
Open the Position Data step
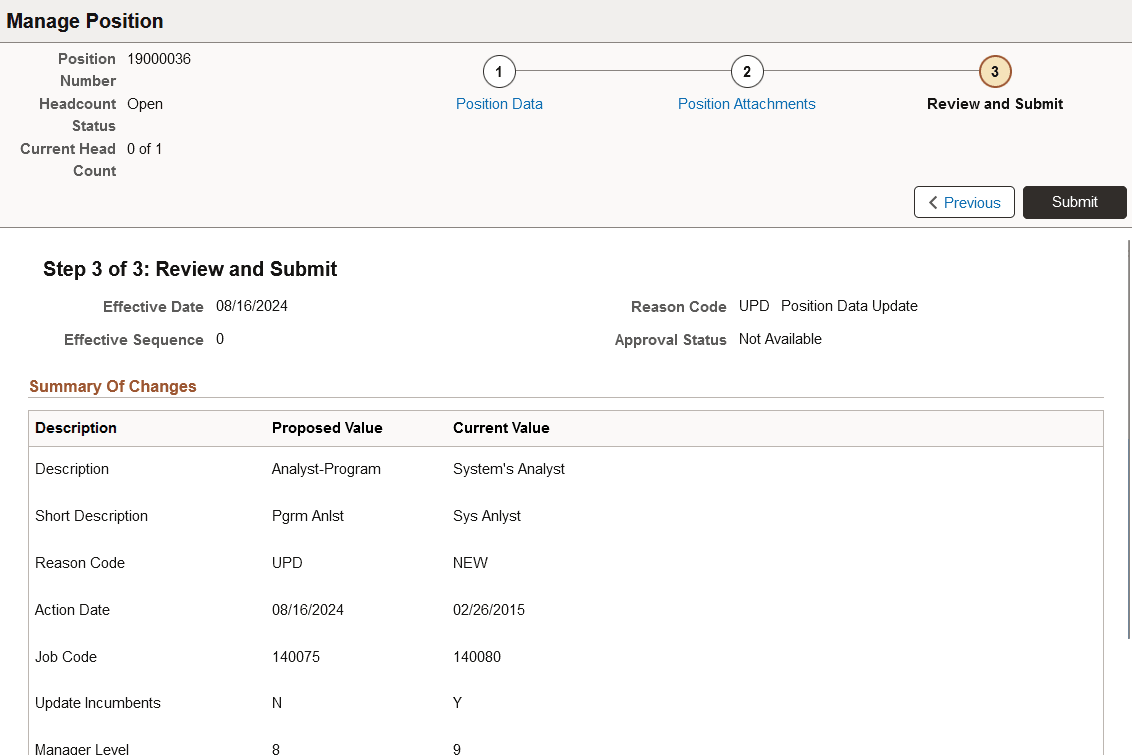[499, 104]
